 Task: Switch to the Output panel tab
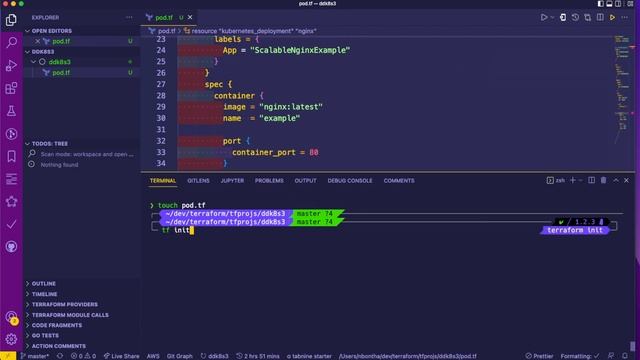[305, 181]
